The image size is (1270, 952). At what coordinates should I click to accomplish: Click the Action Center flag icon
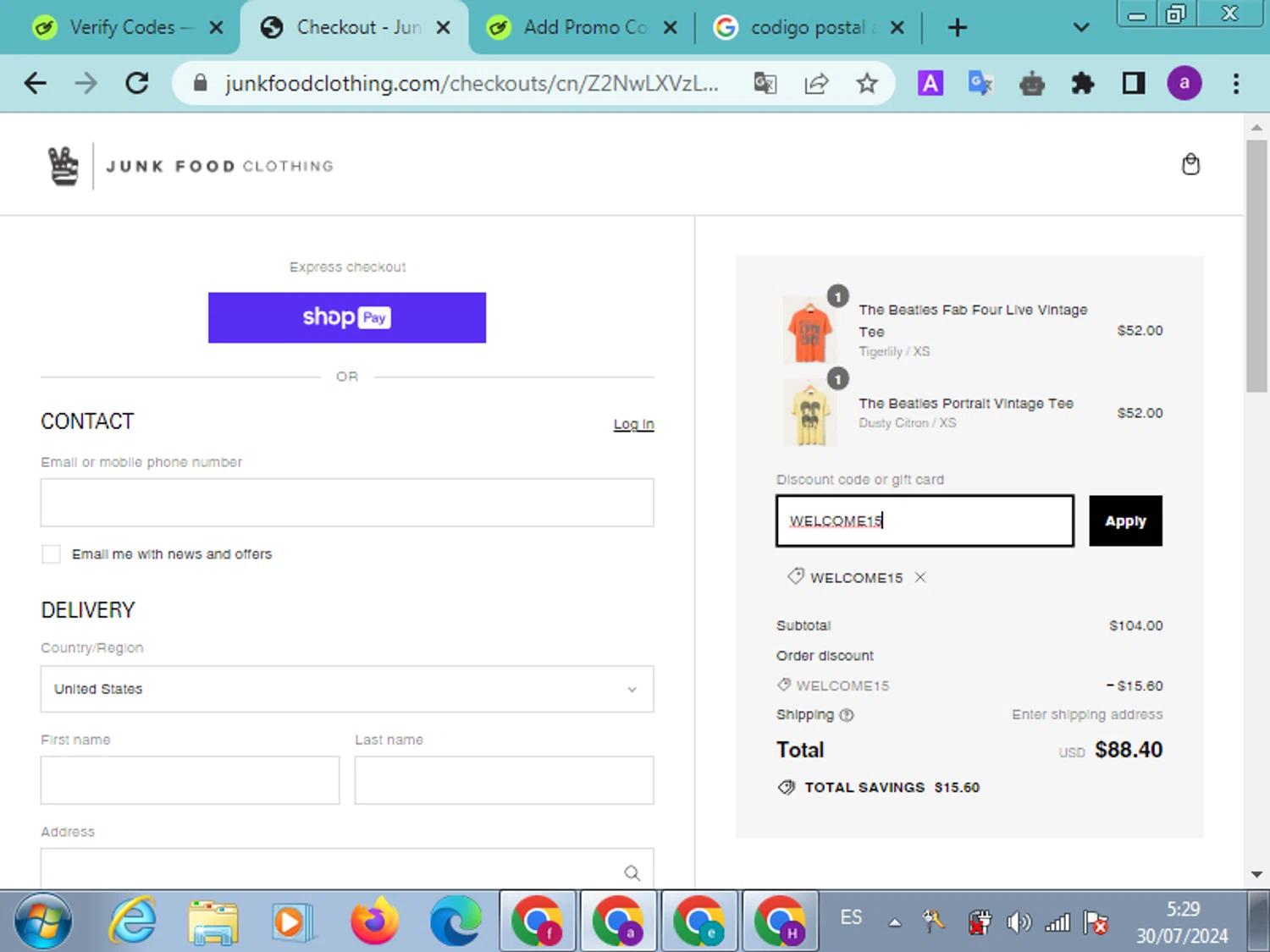[1096, 922]
